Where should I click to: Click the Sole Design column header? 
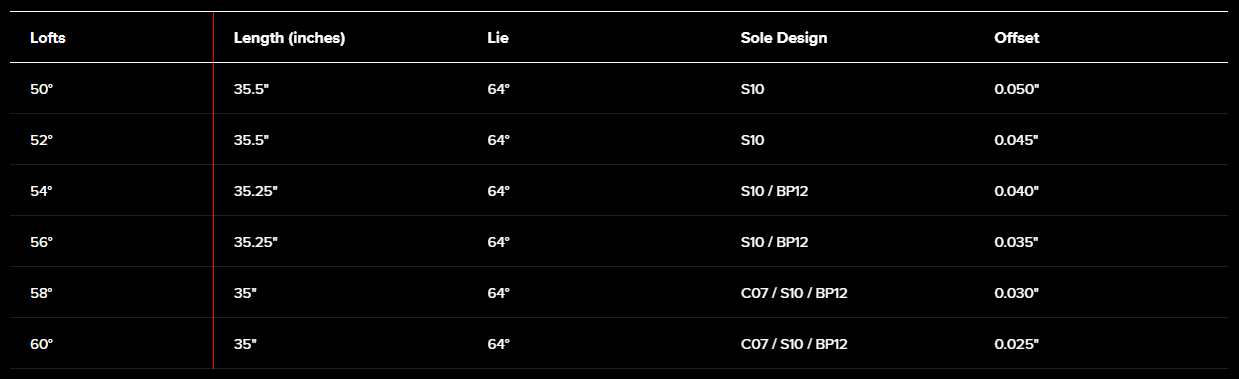(x=784, y=38)
